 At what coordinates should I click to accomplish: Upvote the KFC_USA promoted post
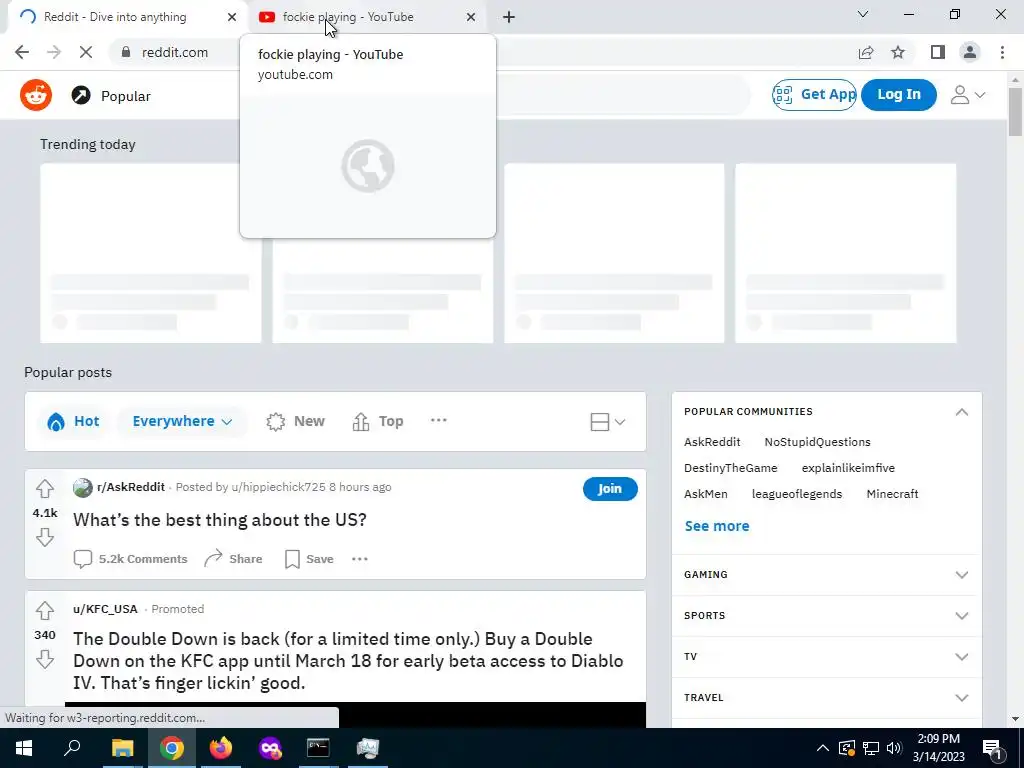tap(44, 611)
